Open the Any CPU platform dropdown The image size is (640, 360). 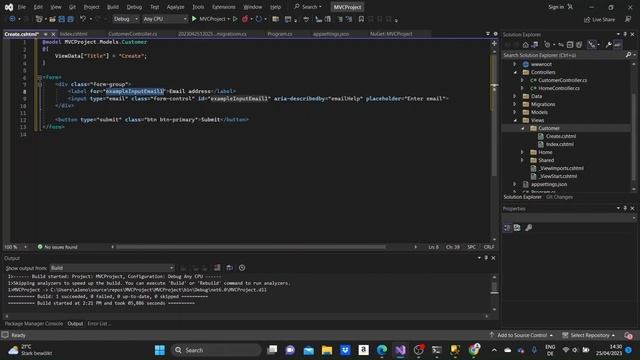pyautogui.click(x=165, y=19)
